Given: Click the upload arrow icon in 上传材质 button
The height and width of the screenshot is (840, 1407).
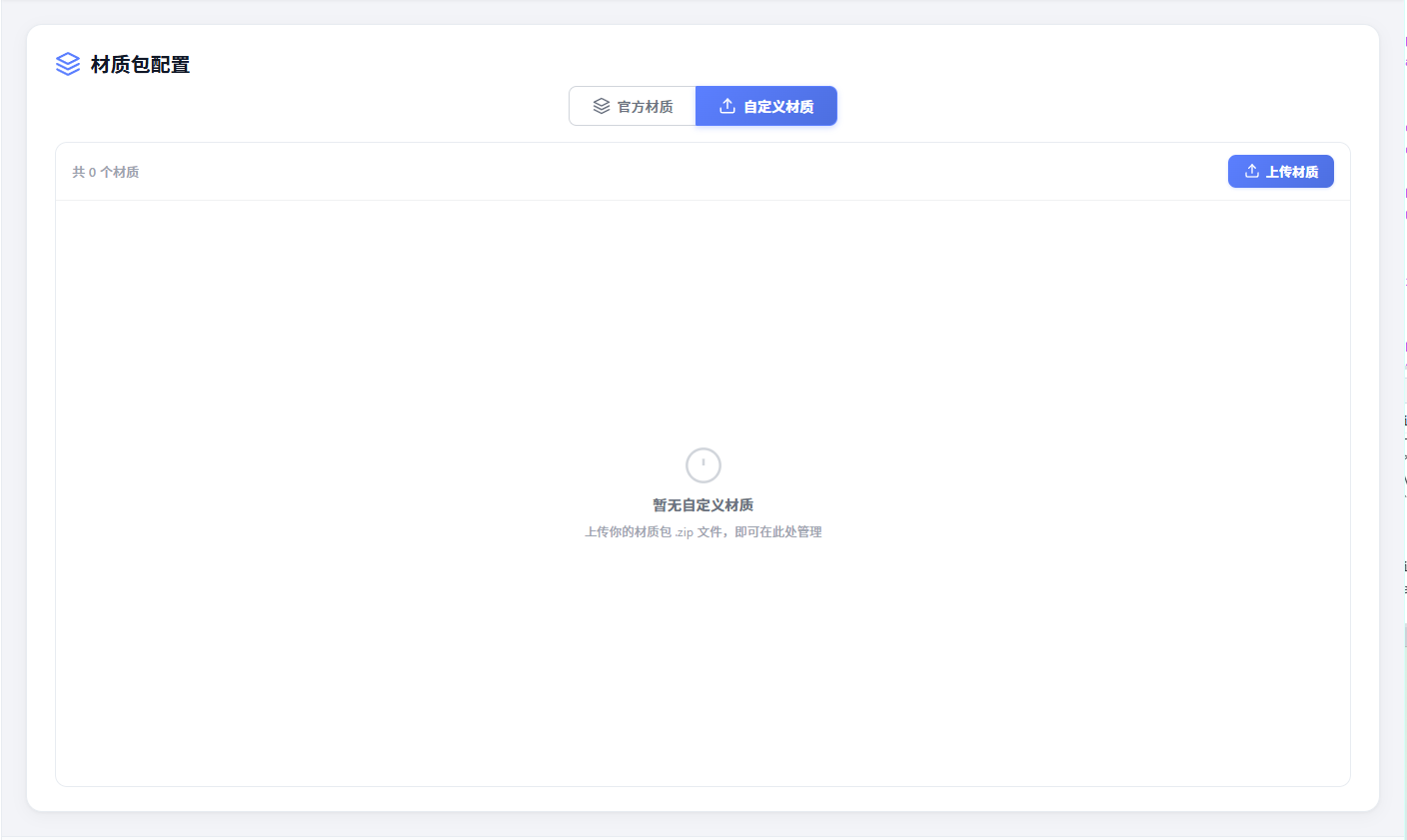Looking at the screenshot, I should 1251,172.
